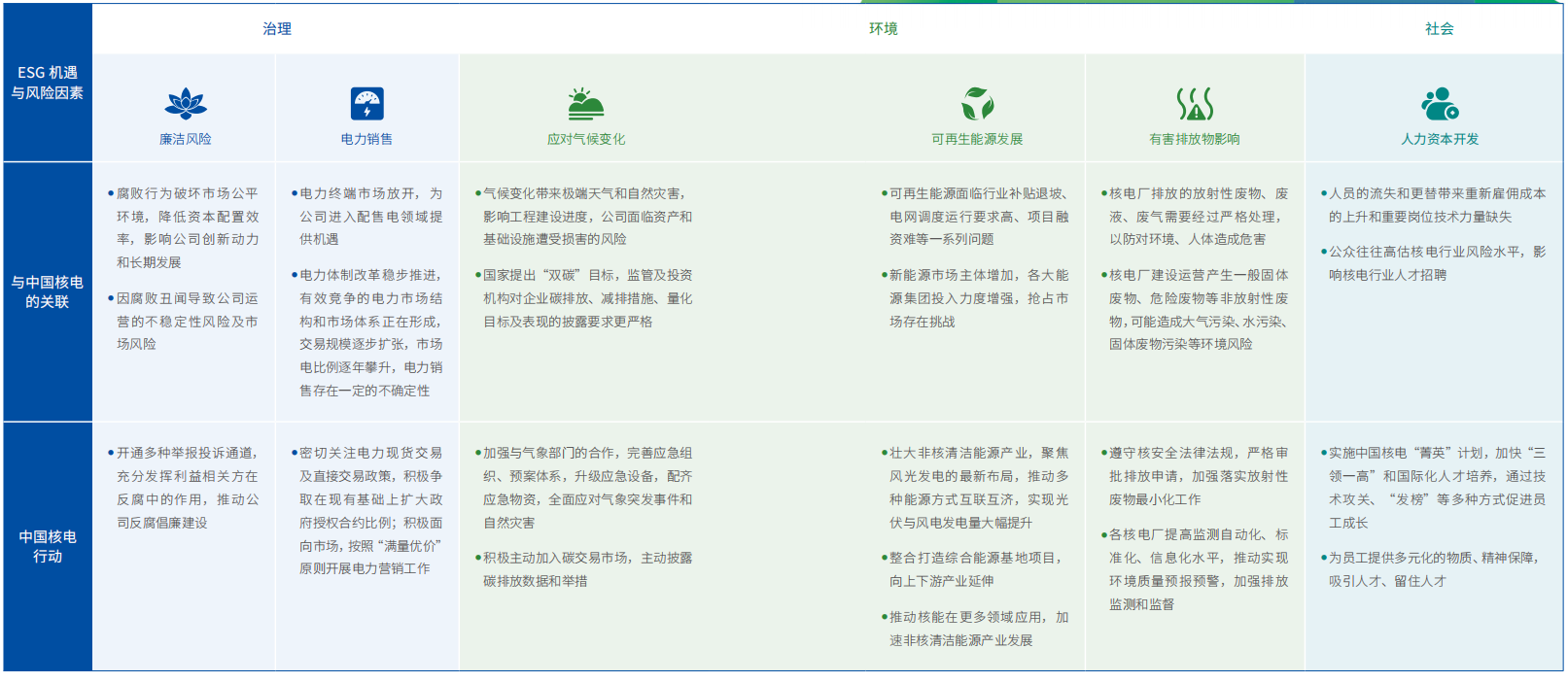Click the bullet about 实施中国核电“菁英”计划
Screen dimensions: 1568x683
(x=1434, y=488)
